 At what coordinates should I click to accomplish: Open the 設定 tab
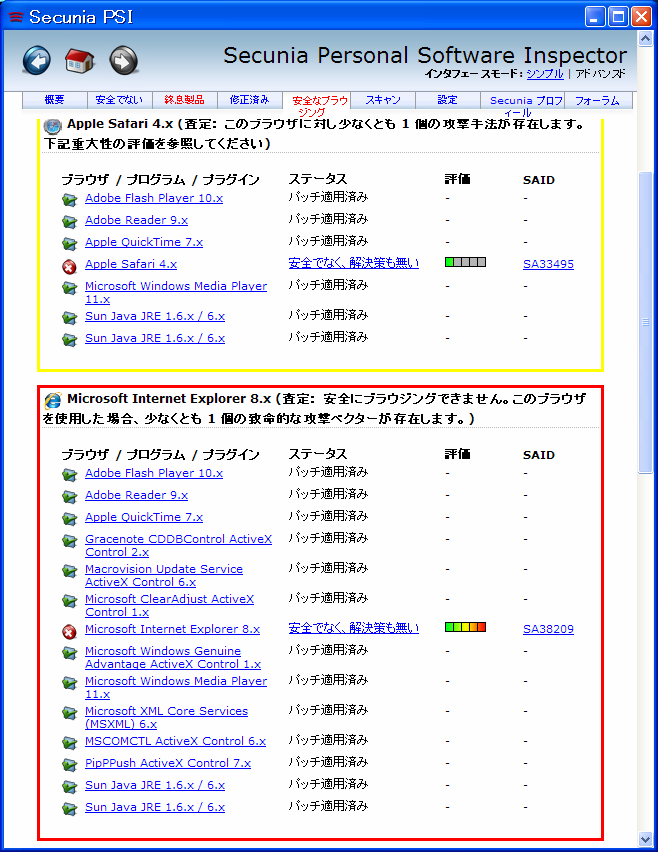(x=448, y=100)
